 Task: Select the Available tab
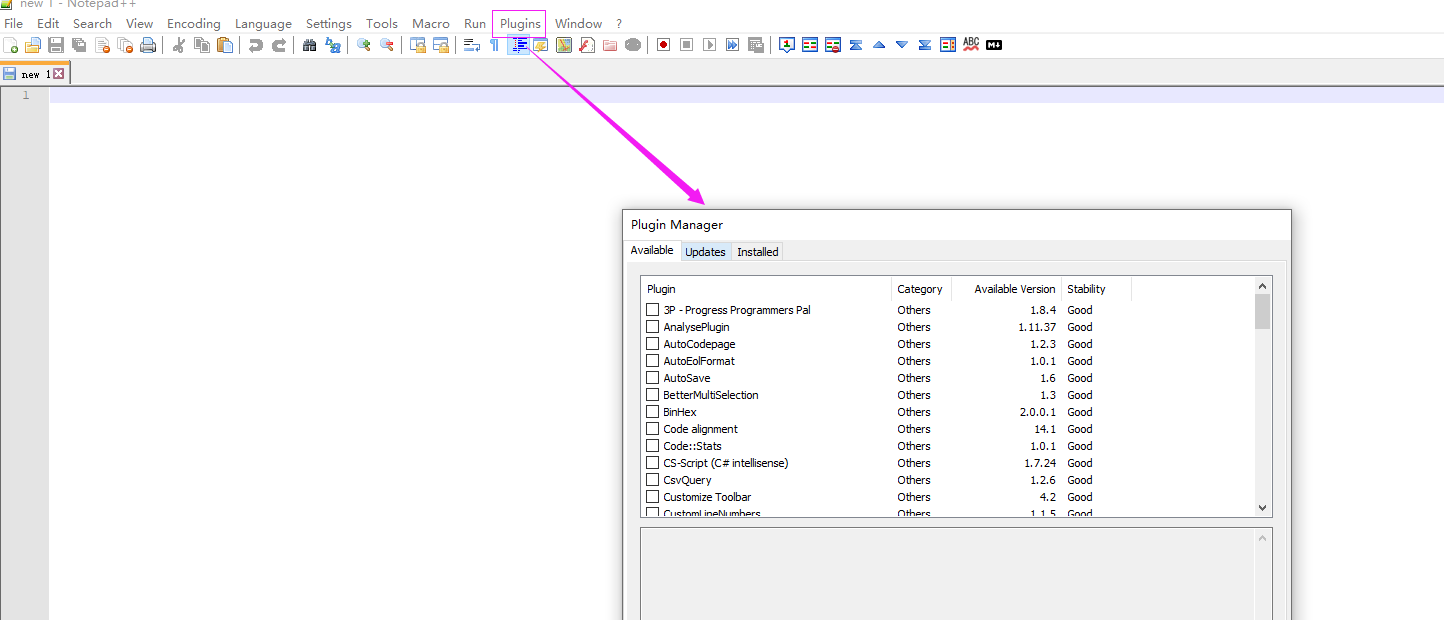(x=652, y=250)
